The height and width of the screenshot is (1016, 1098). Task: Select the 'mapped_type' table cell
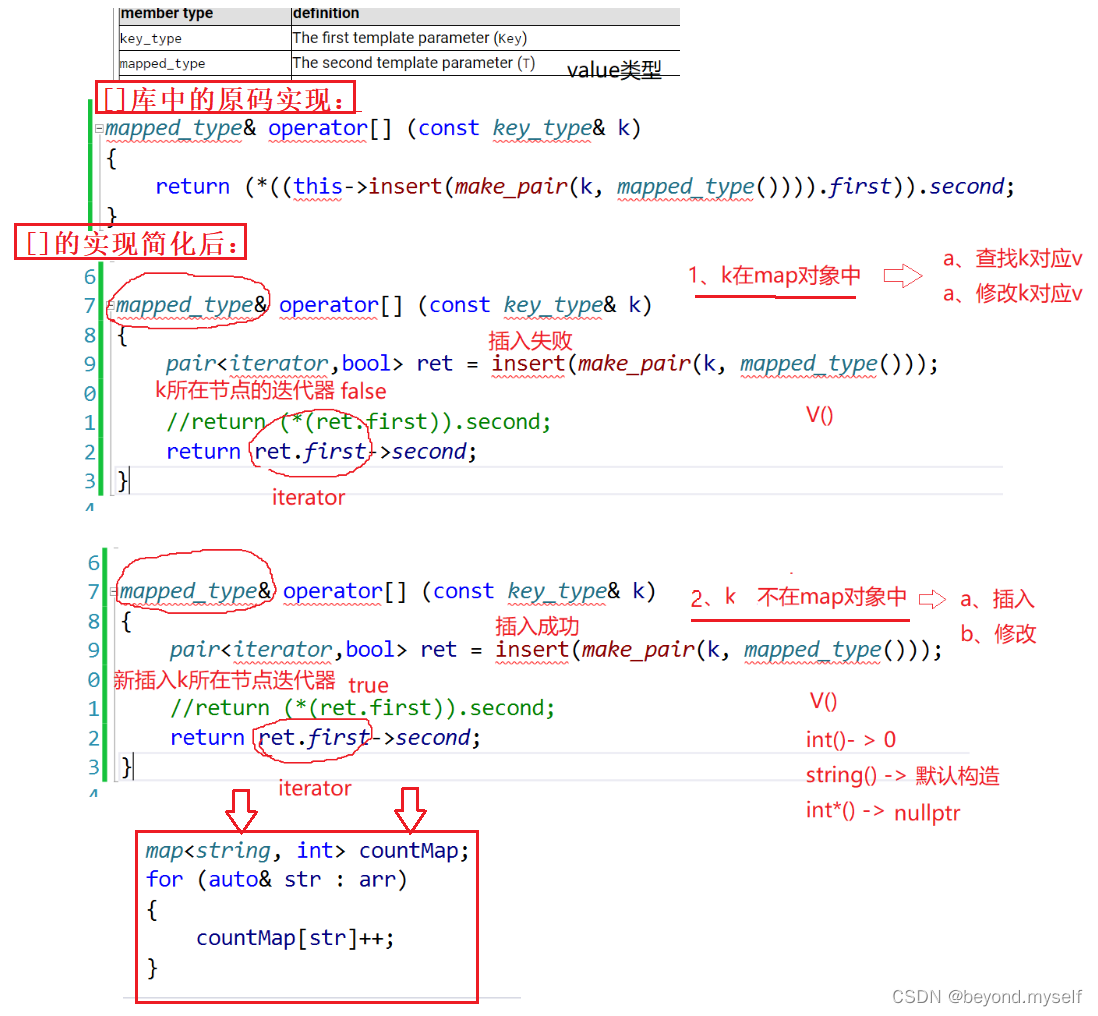(x=162, y=64)
